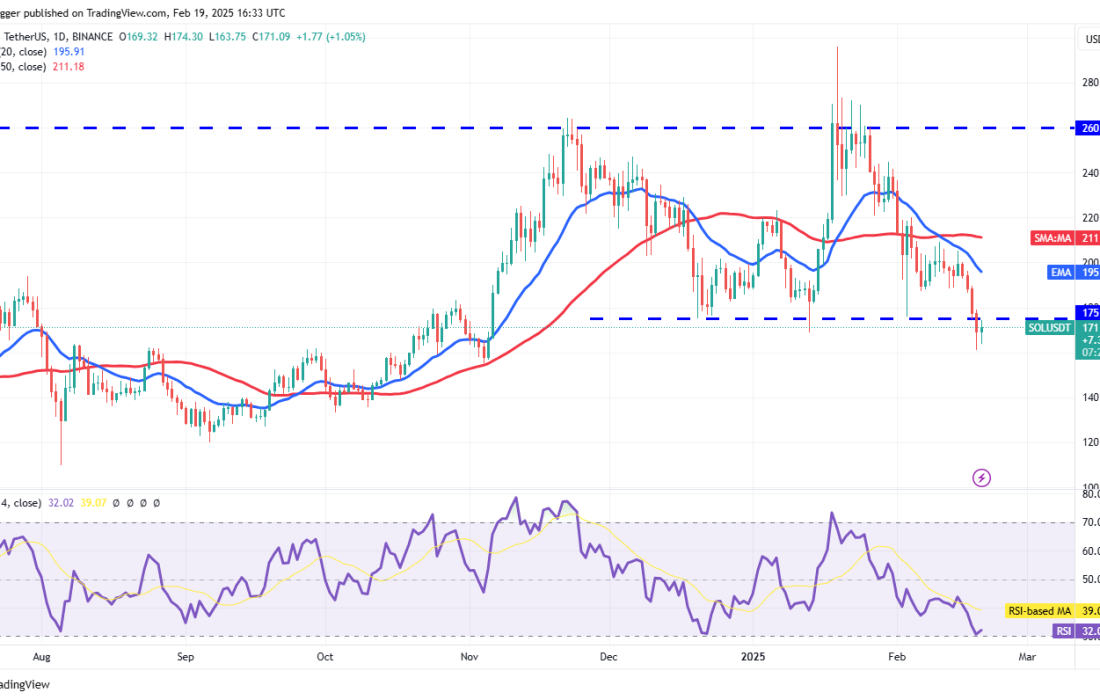The image size is (1100, 700).
Task: Click the RSI legend value 32.02
Action: [x=65, y=503]
